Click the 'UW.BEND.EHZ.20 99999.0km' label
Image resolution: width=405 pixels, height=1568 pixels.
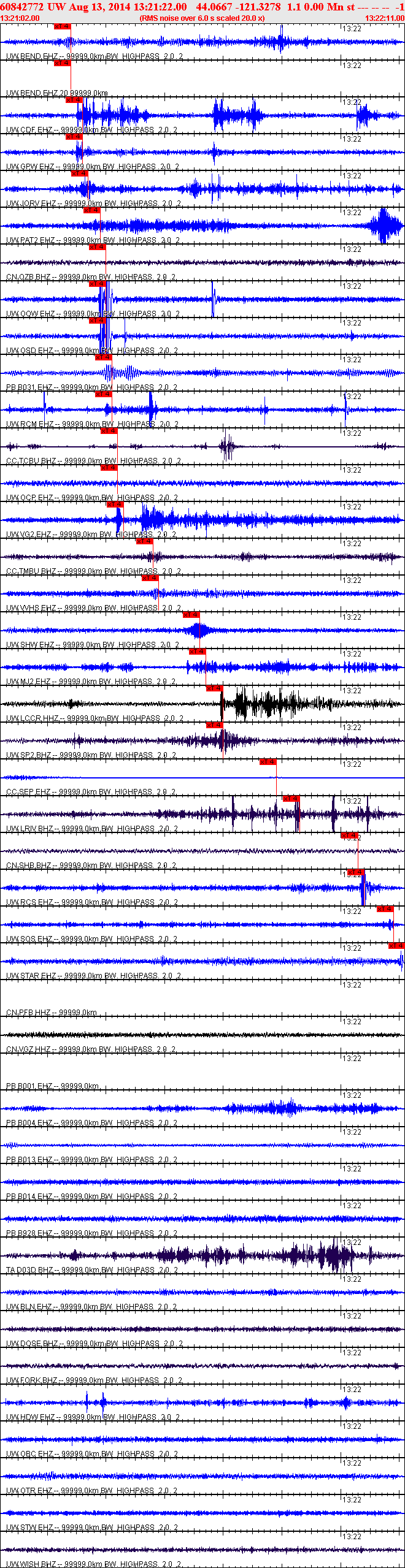coord(57,93)
